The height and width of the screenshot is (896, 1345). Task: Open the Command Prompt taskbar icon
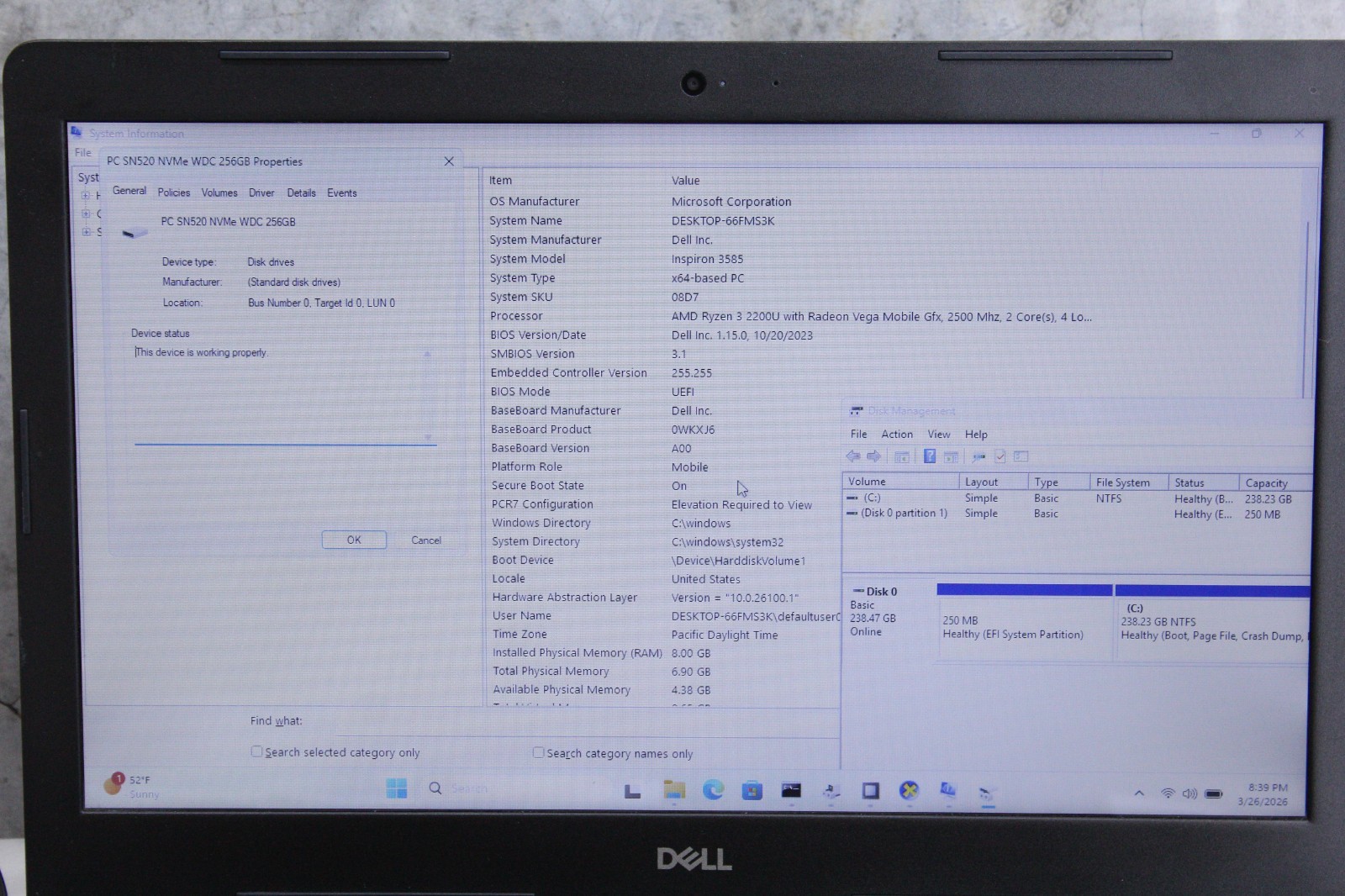pos(791,790)
